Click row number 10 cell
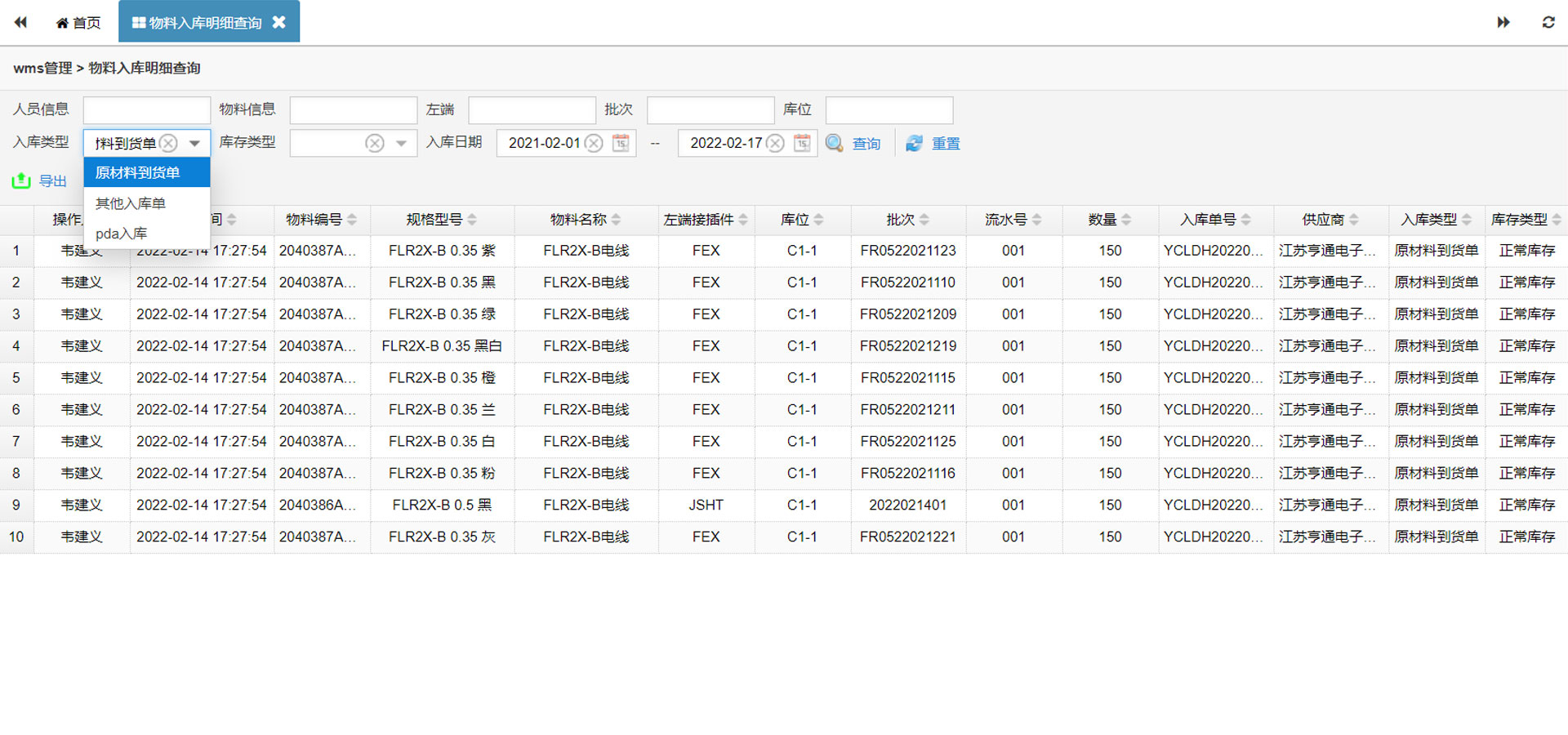 click(16, 537)
